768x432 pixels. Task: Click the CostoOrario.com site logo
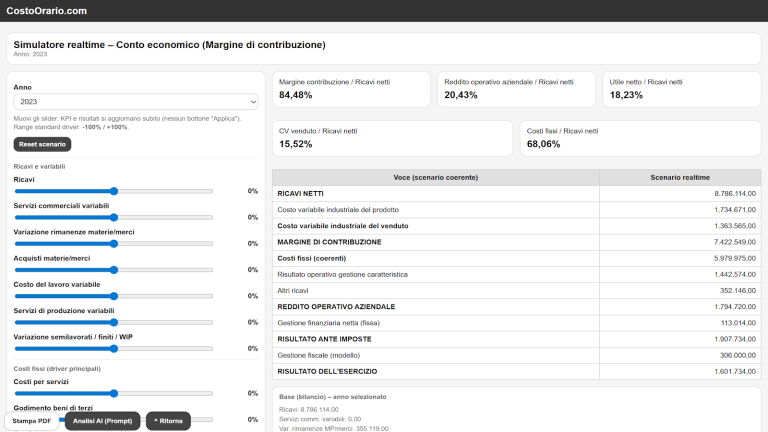click(46, 10)
